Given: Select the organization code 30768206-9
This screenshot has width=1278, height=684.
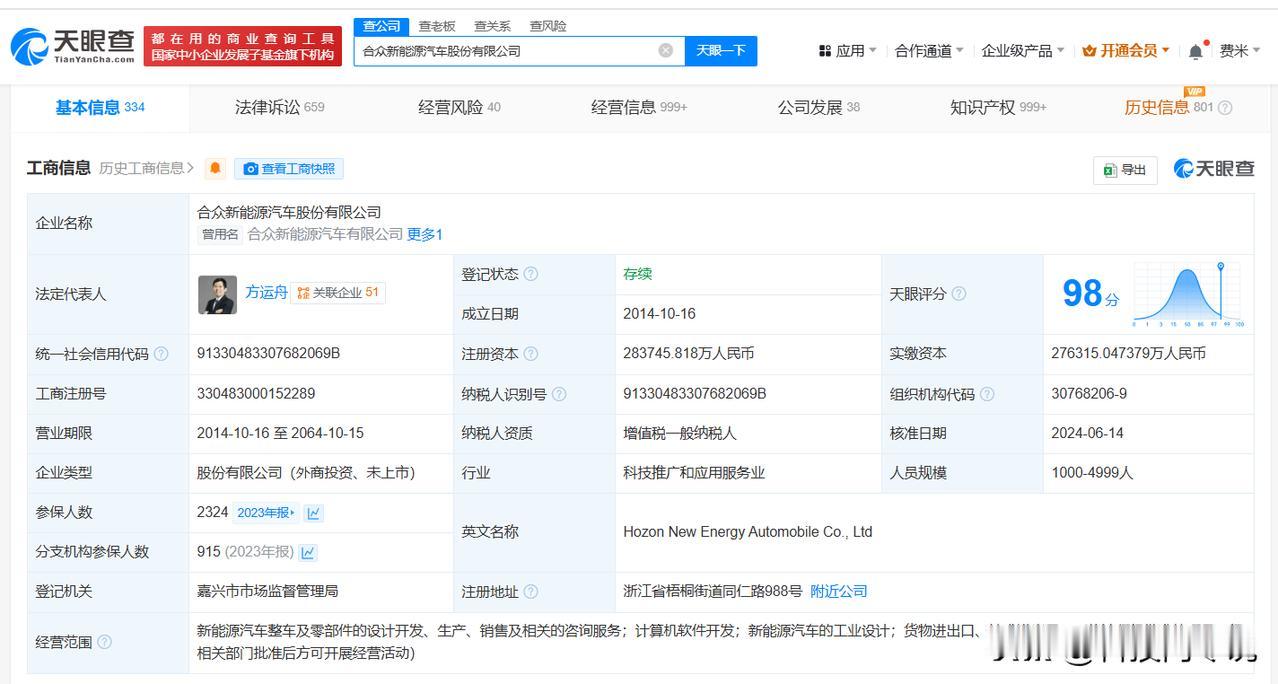Looking at the screenshot, I should pyautogui.click(x=1089, y=393).
